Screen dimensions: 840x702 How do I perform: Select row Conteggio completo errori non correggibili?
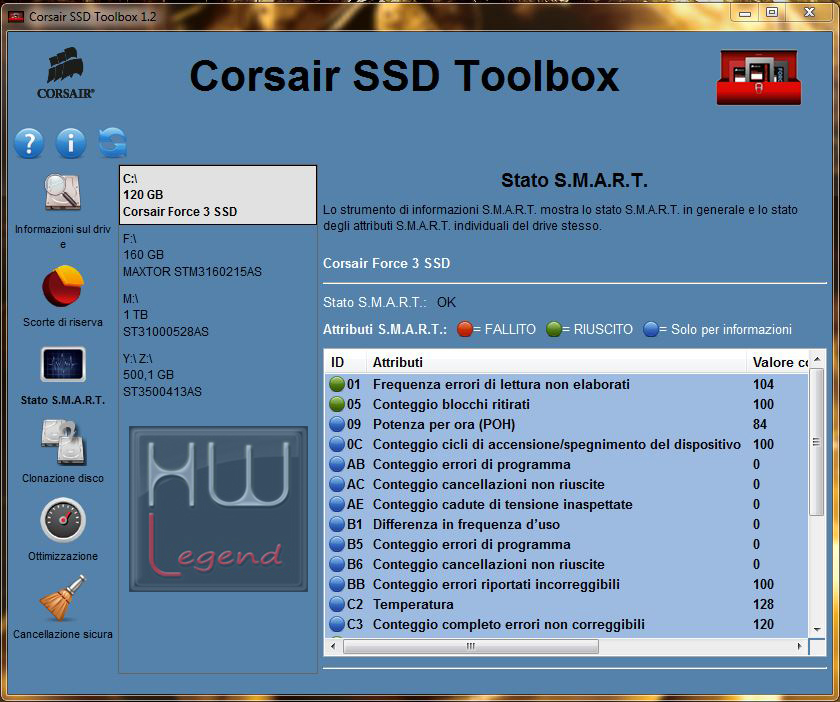click(566, 624)
